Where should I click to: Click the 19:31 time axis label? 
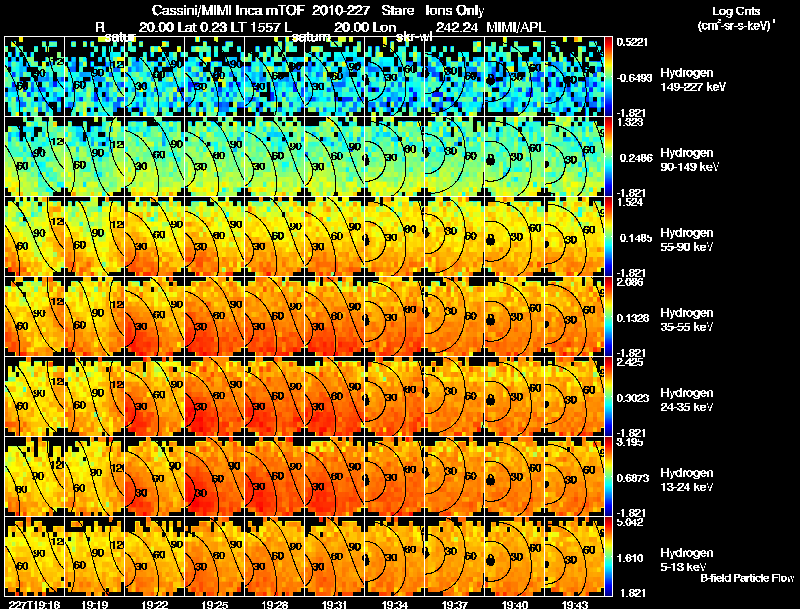click(334, 604)
